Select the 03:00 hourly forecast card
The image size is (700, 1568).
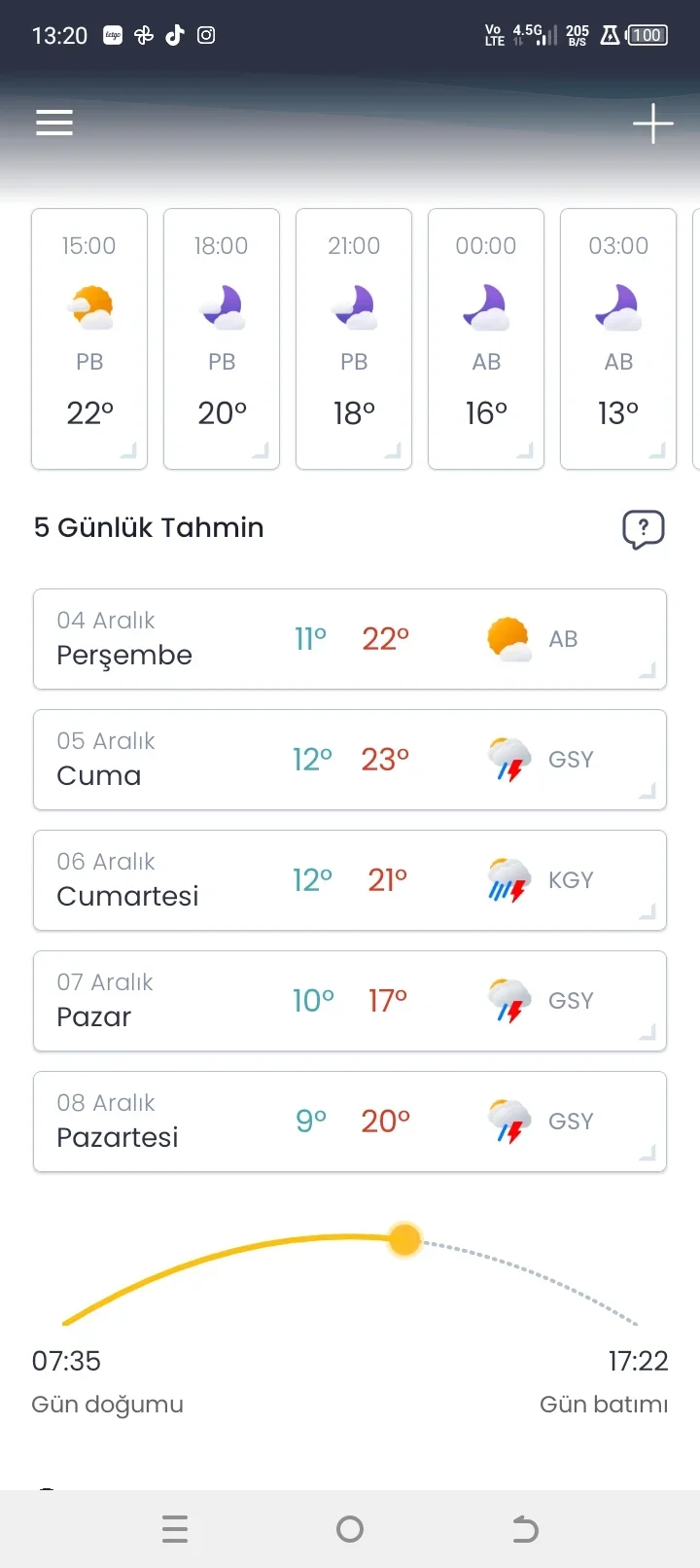coord(618,339)
